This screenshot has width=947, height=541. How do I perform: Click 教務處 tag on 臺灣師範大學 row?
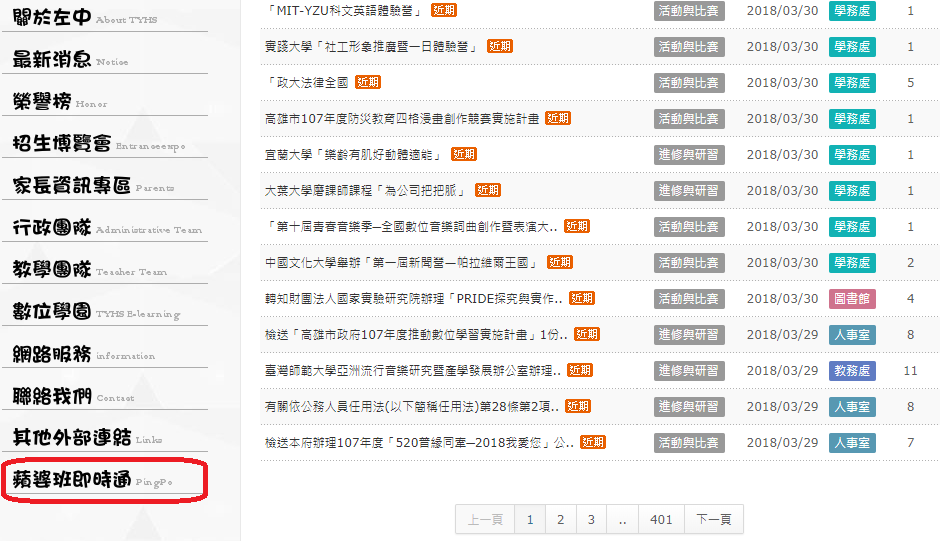tap(852, 371)
